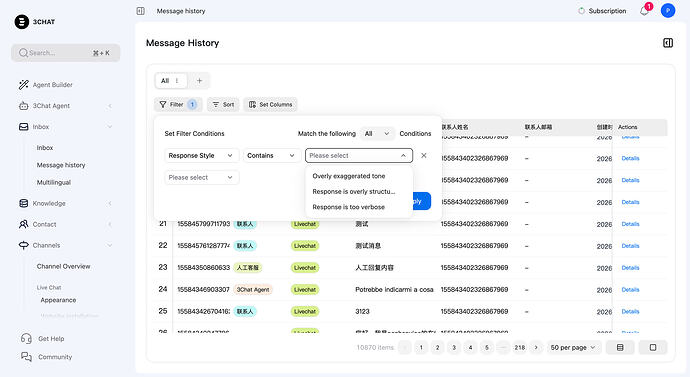Screen dimensions: 690x377
Task: Open Live Chat Appearance
Action: [x=58, y=300]
